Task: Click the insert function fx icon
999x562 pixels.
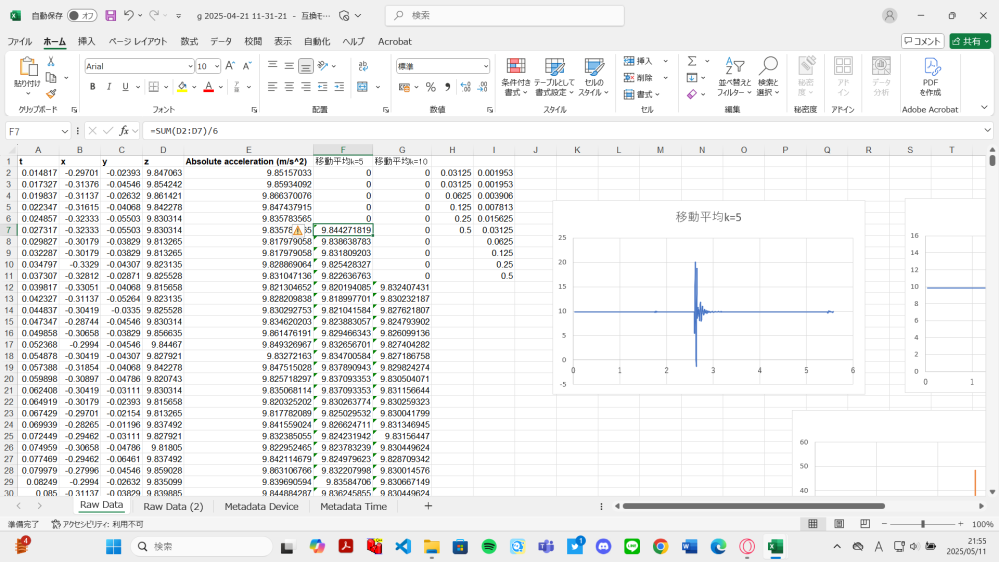Action: pyautogui.click(x=124, y=131)
